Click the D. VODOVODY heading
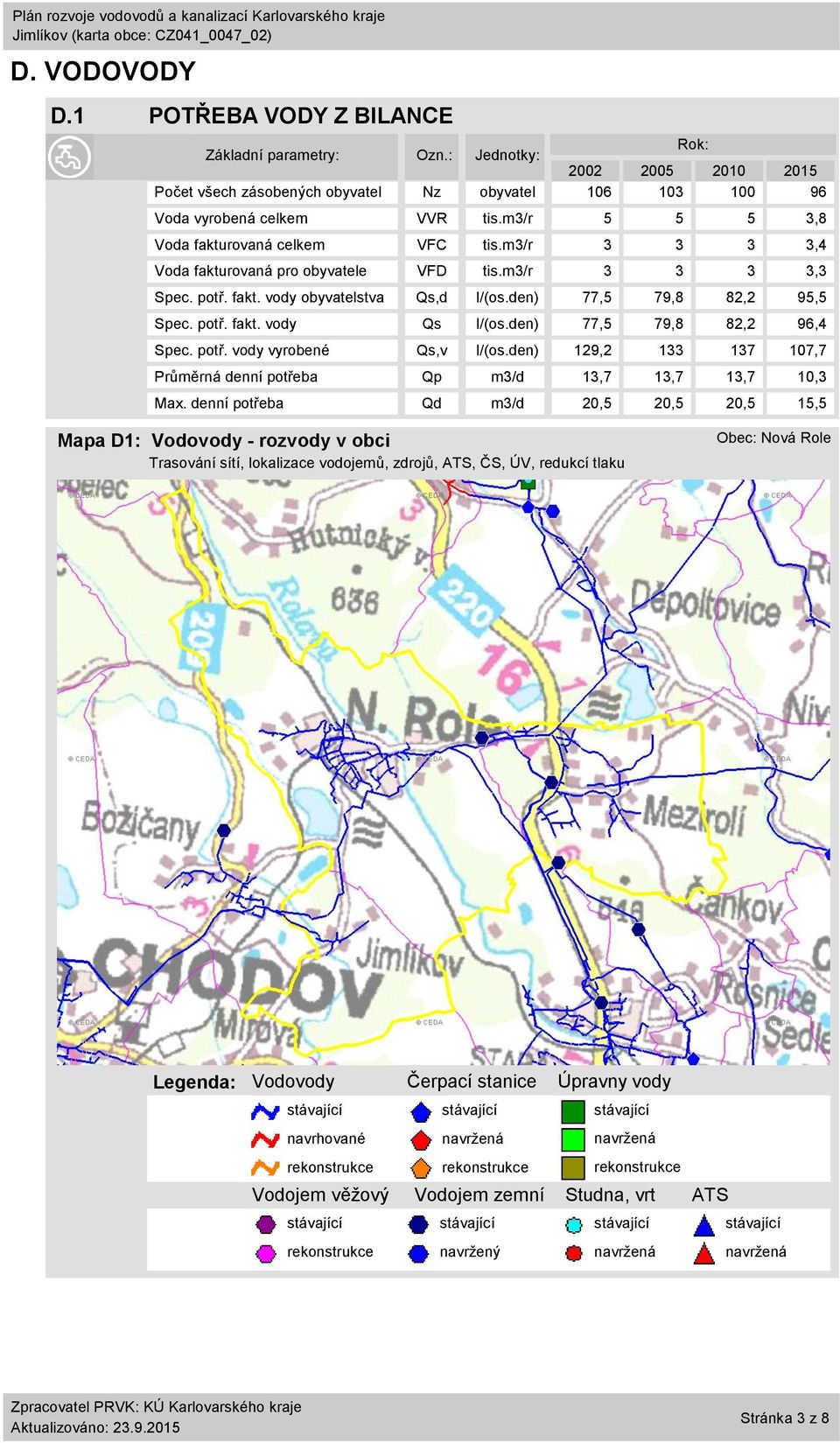This screenshot has height=1443, width=840. pyautogui.click(x=103, y=72)
